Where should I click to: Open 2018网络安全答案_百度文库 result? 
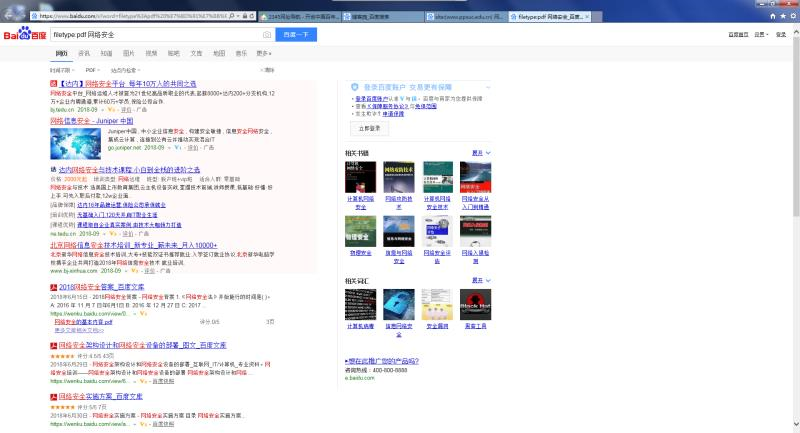[x=102, y=287]
